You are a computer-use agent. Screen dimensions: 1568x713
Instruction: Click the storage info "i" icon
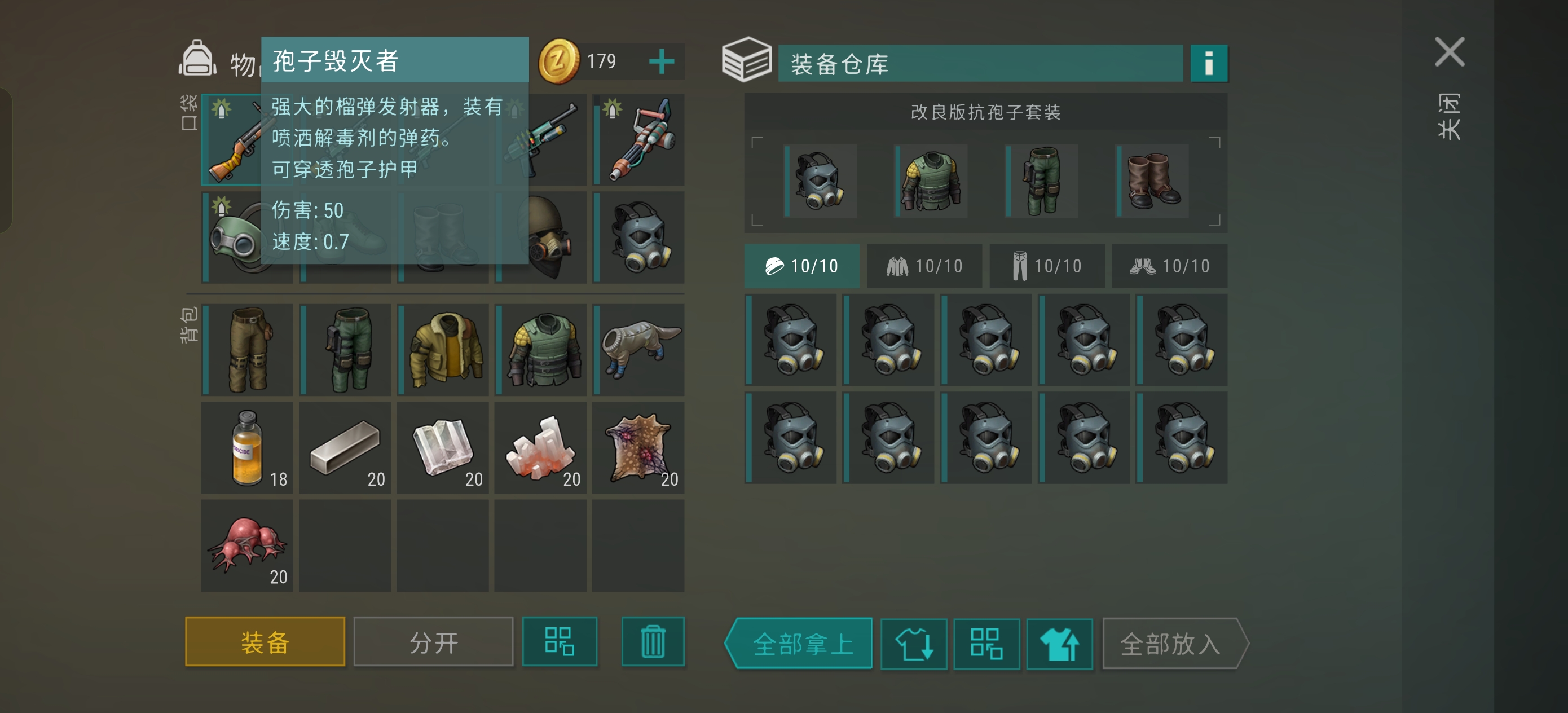click(x=1208, y=63)
